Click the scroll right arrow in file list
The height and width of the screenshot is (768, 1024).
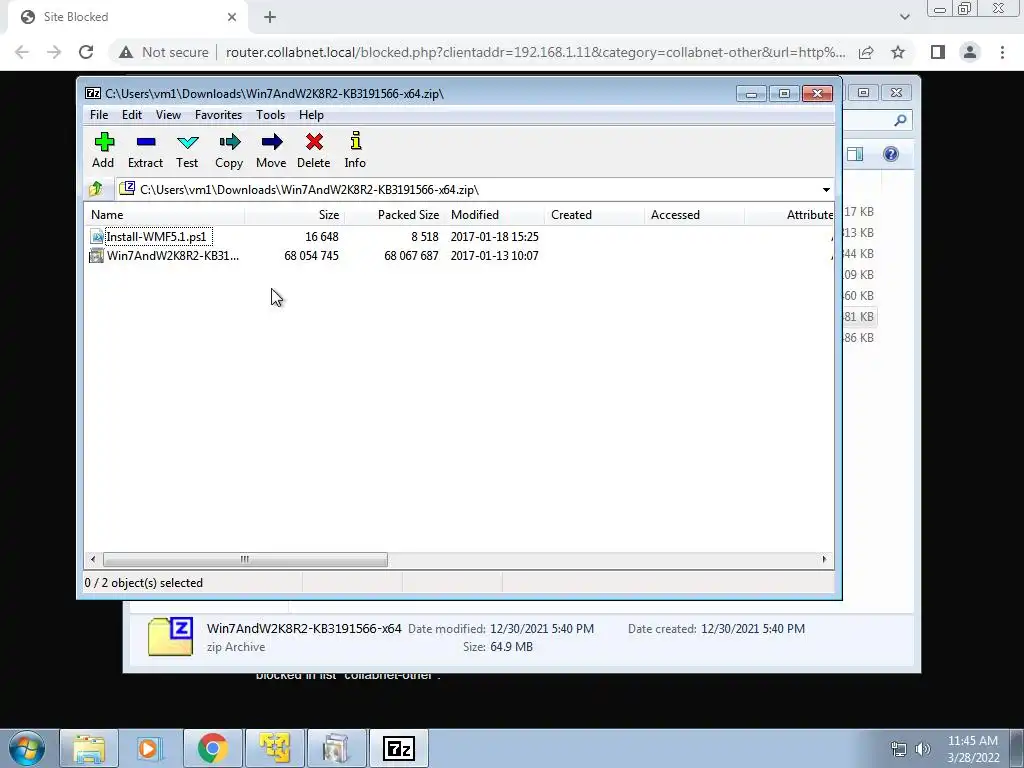tap(824, 560)
